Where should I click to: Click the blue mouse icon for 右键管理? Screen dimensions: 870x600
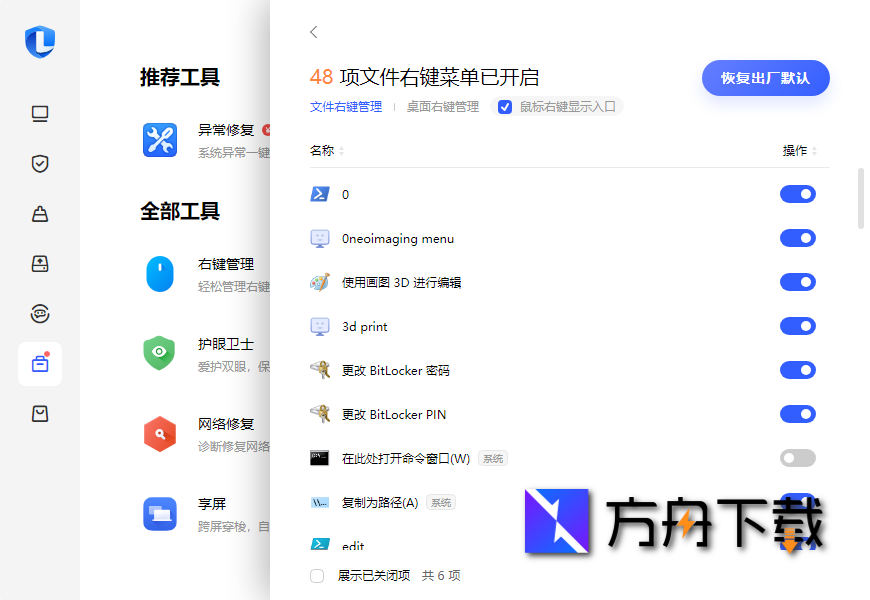click(160, 273)
